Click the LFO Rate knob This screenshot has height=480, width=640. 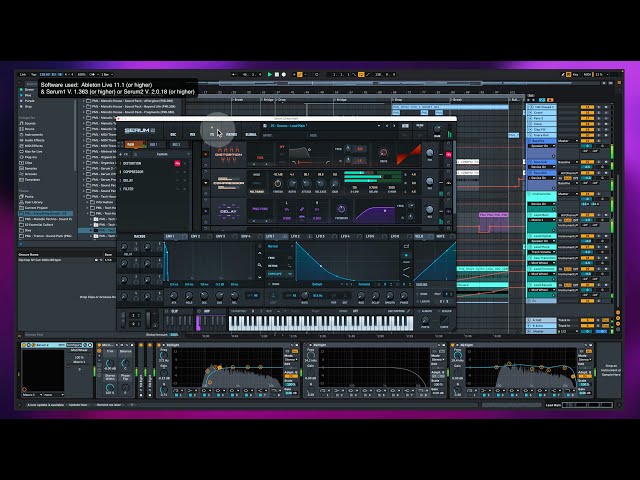coord(304,296)
